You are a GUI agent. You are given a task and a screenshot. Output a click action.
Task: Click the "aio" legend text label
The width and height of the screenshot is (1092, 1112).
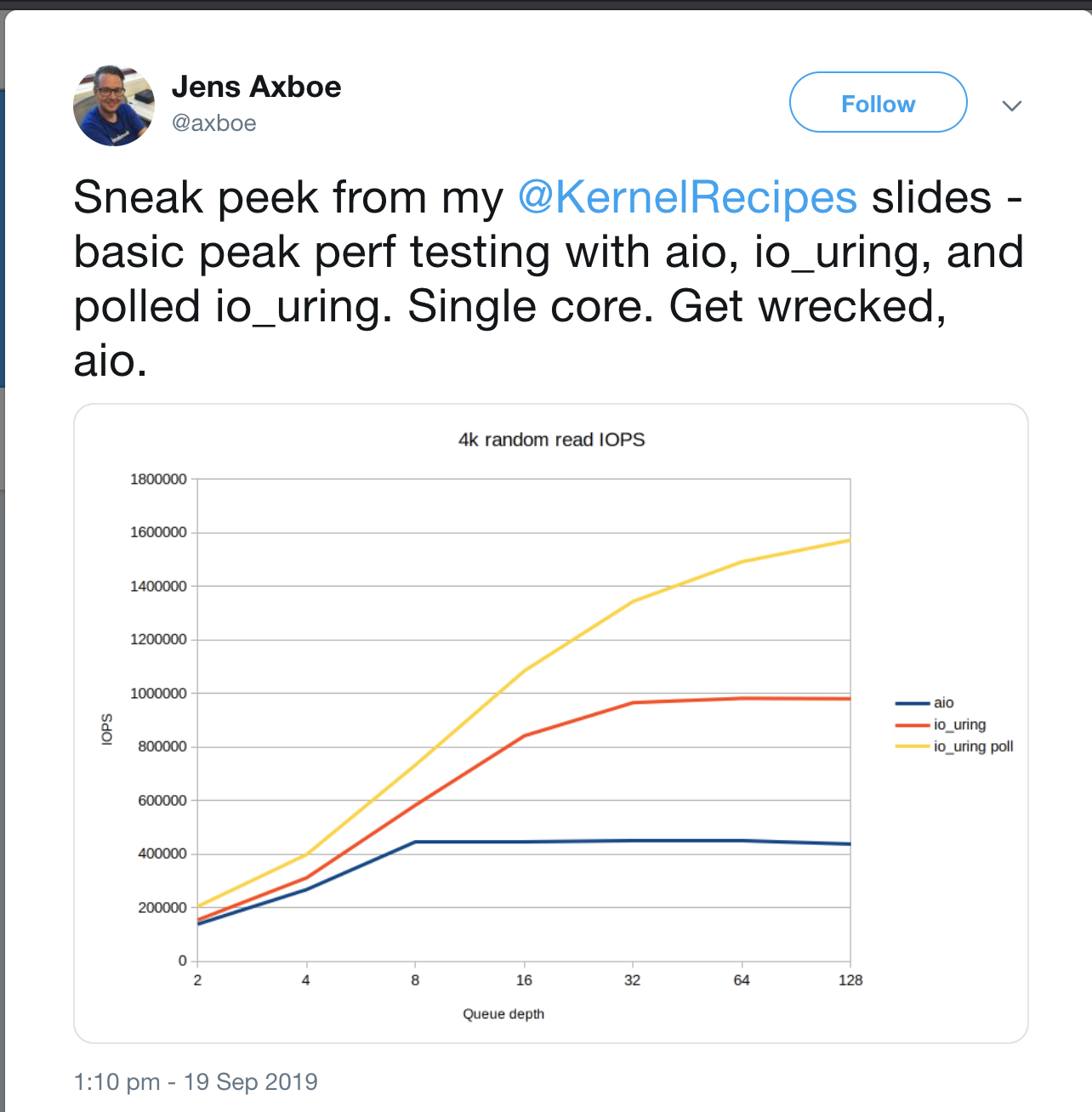coord(944,703)
